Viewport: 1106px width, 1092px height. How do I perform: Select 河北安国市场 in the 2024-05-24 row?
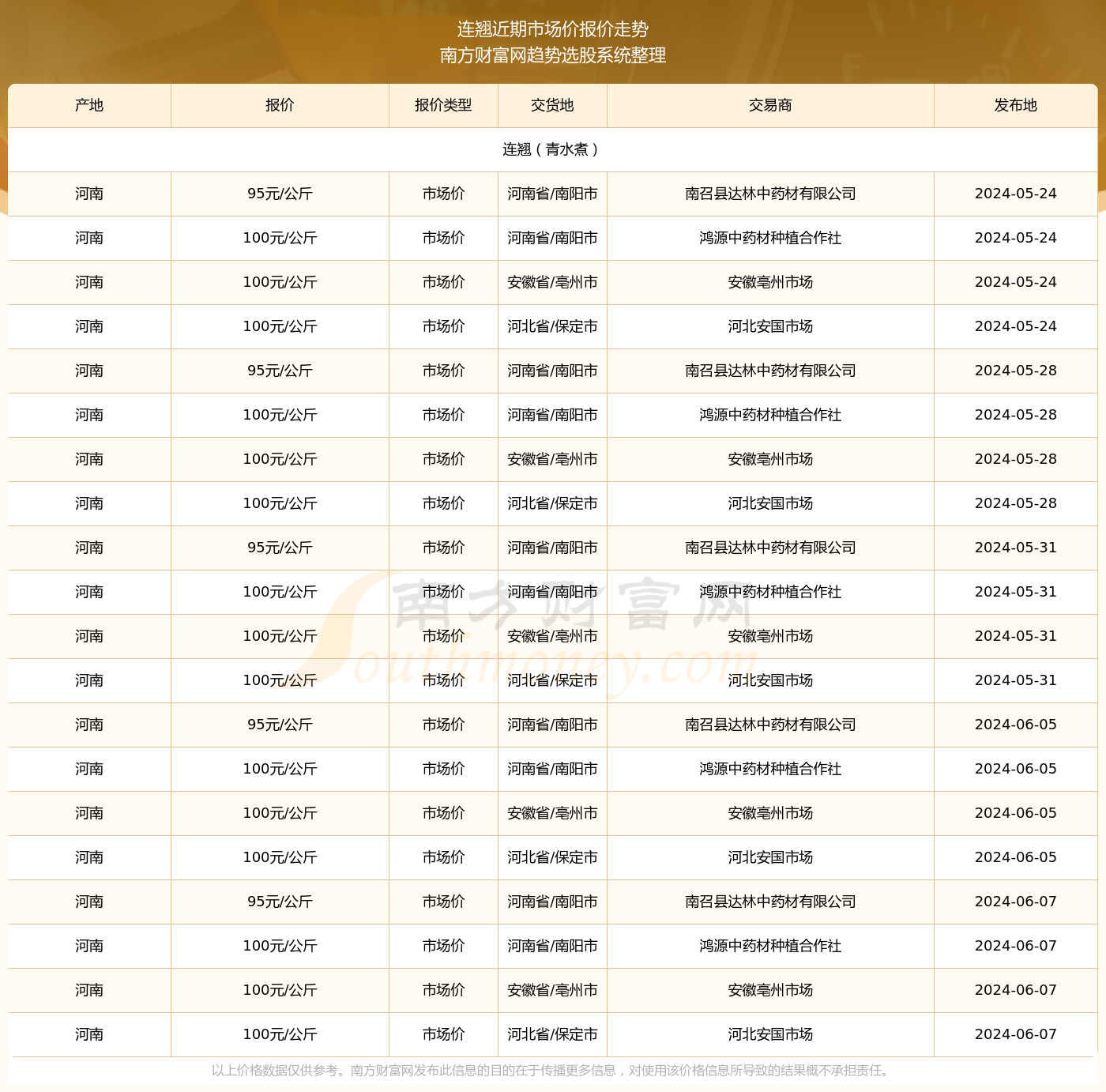770,326
